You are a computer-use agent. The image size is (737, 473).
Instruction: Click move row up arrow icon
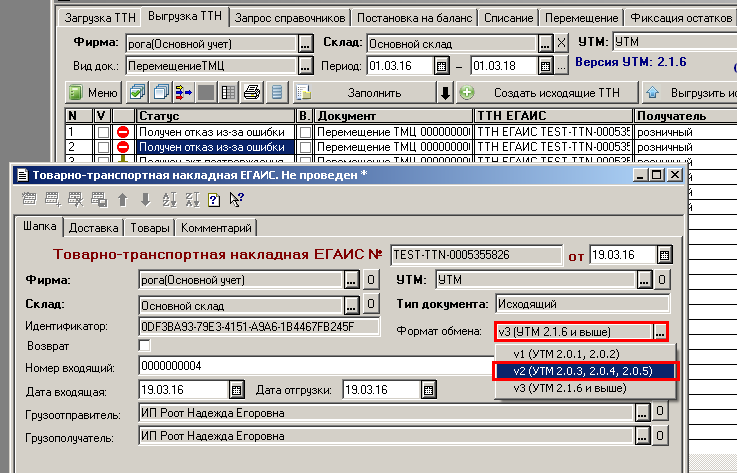click(122, 199)
